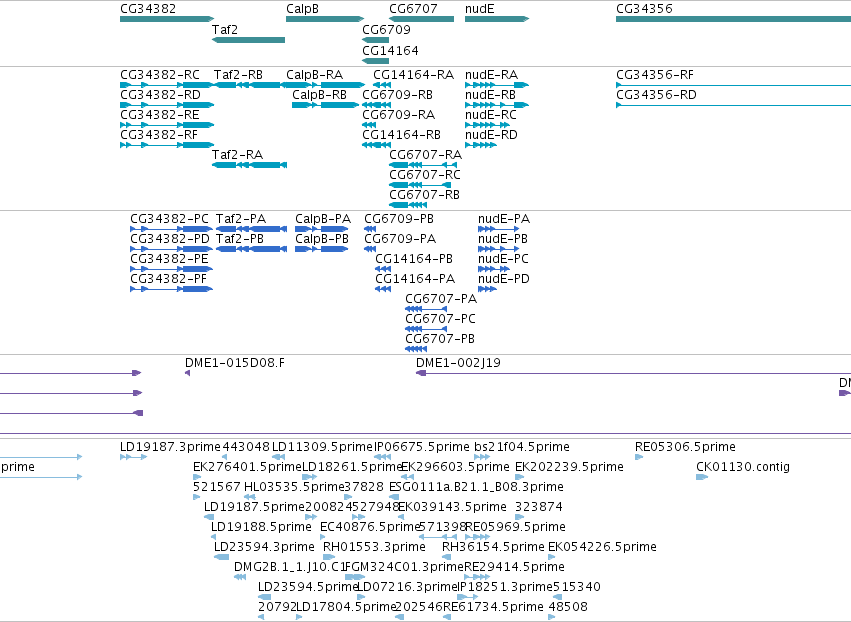This screenshot has width=851, height=622.
Task: Click the nudE gene label
Action: 480,9
